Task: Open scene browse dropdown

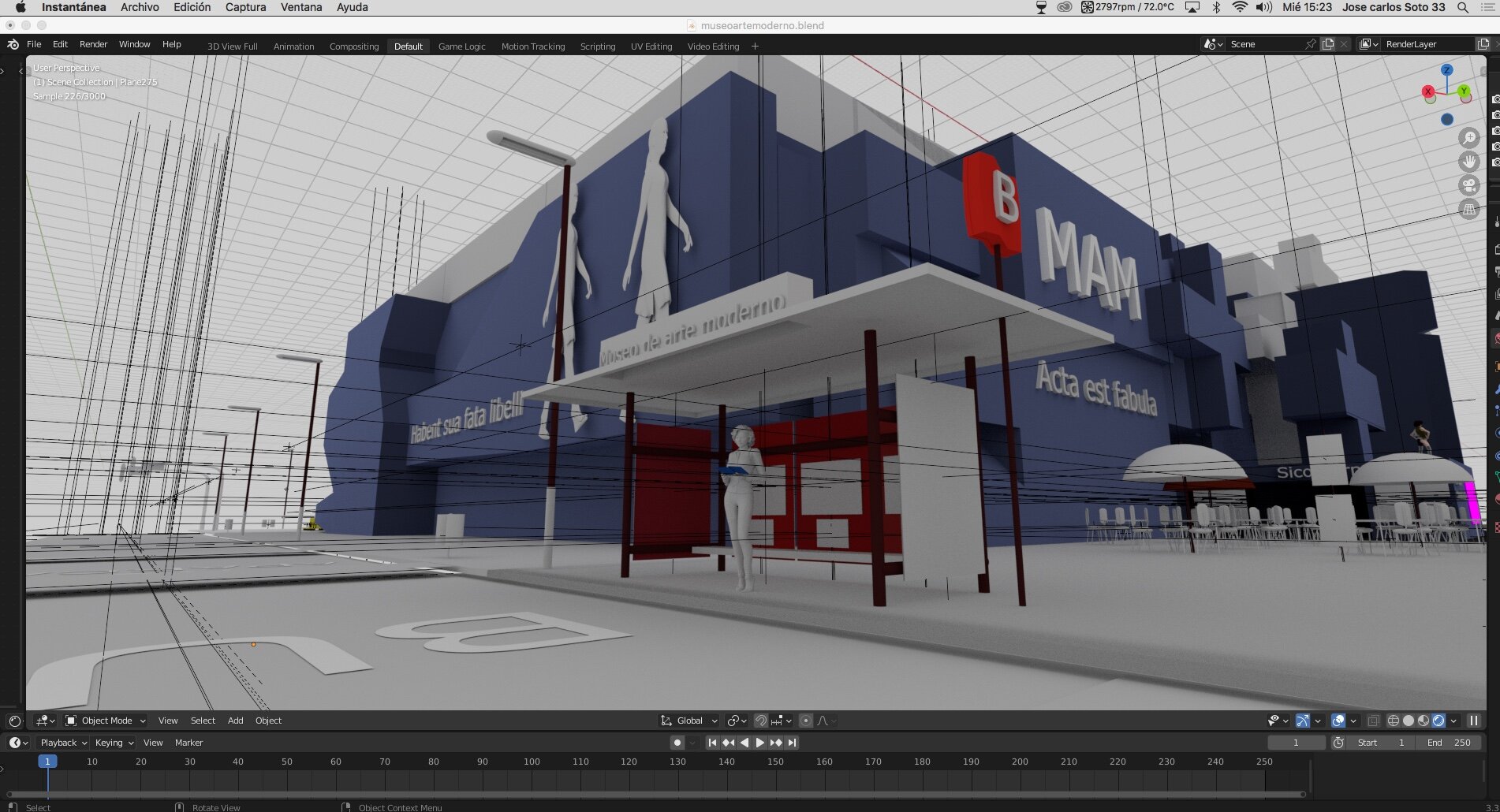Action: pyautogui.click(x=1213, y=44)
